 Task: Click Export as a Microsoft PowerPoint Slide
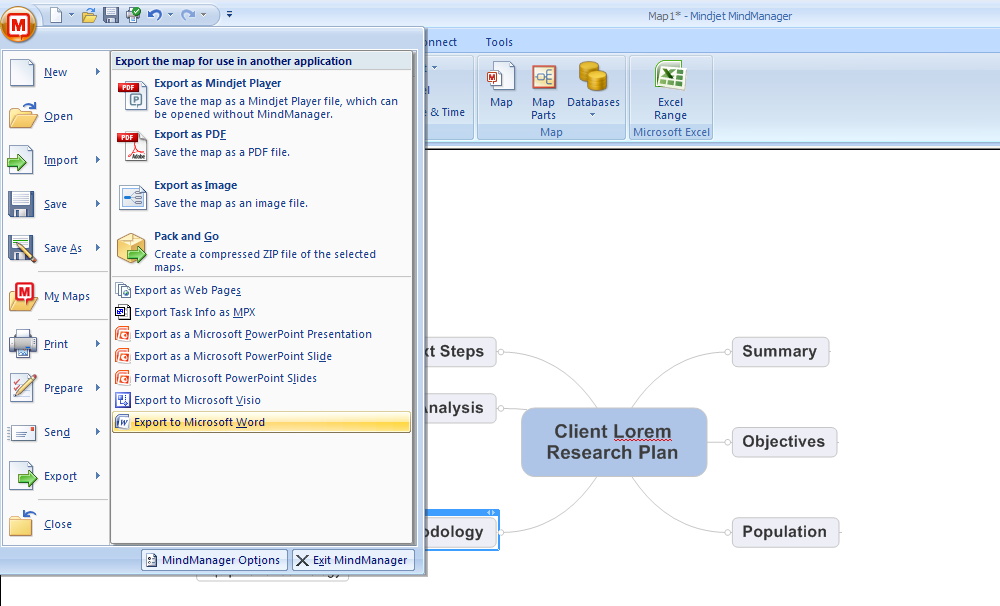(x=261, y=356)
